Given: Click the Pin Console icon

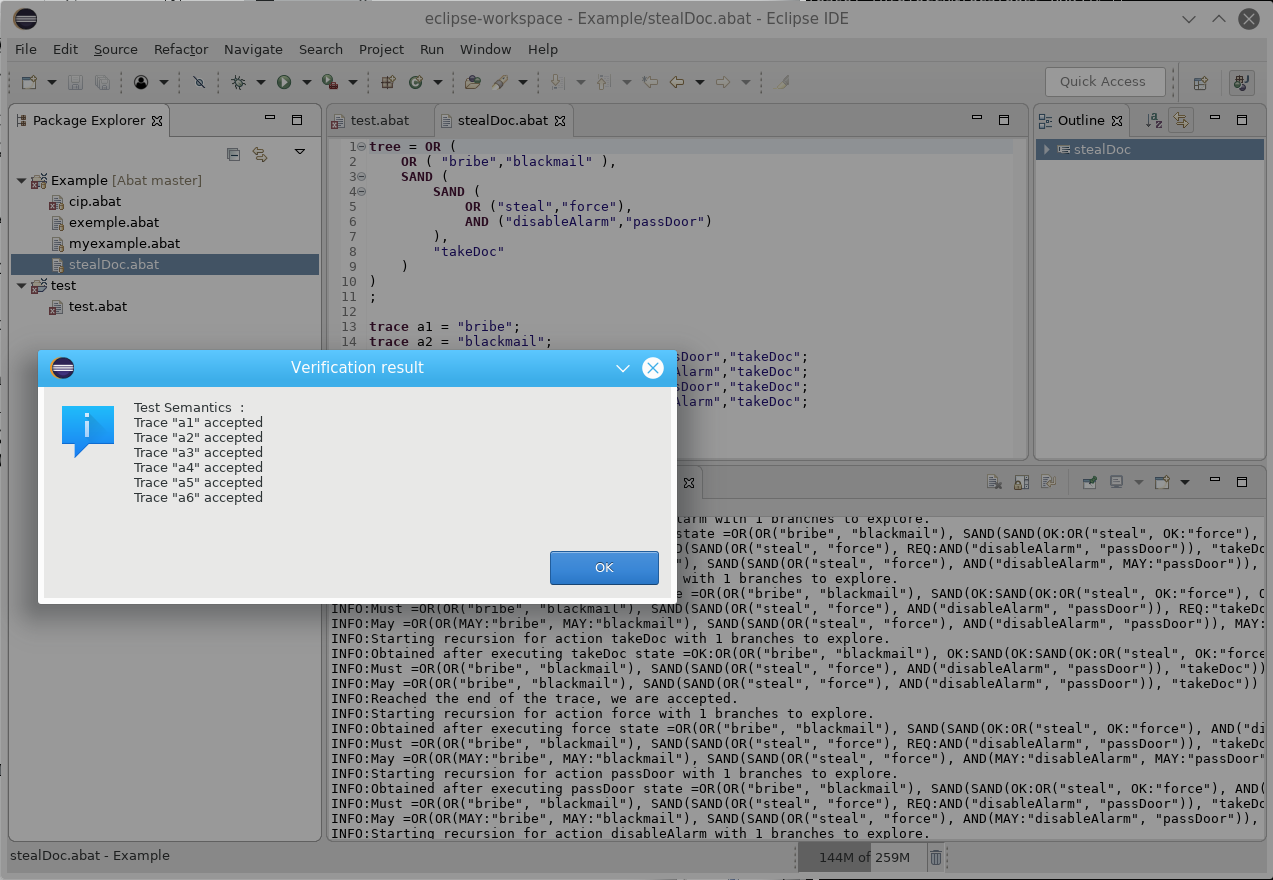Looking at the screenshot, I should 1090,482.
